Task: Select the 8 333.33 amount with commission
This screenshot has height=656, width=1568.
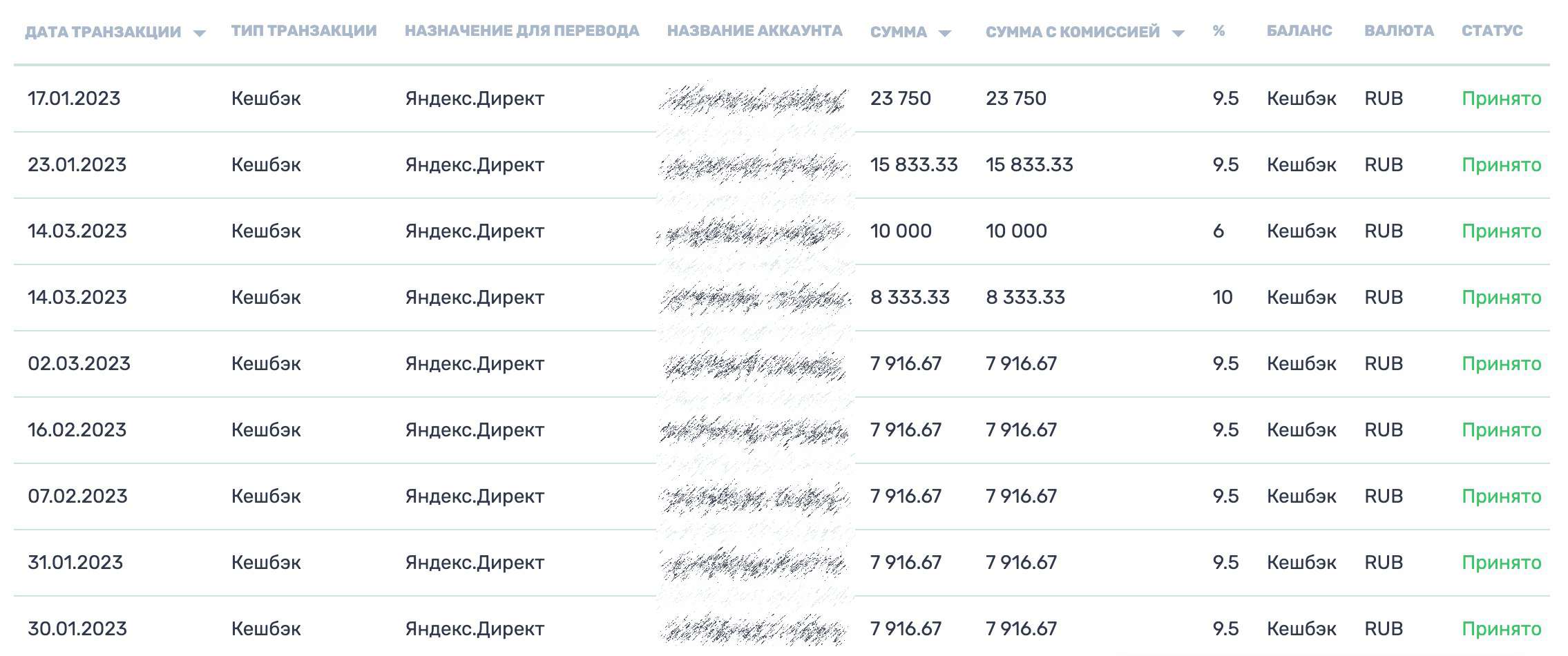Action: (x=1025, y=298)
